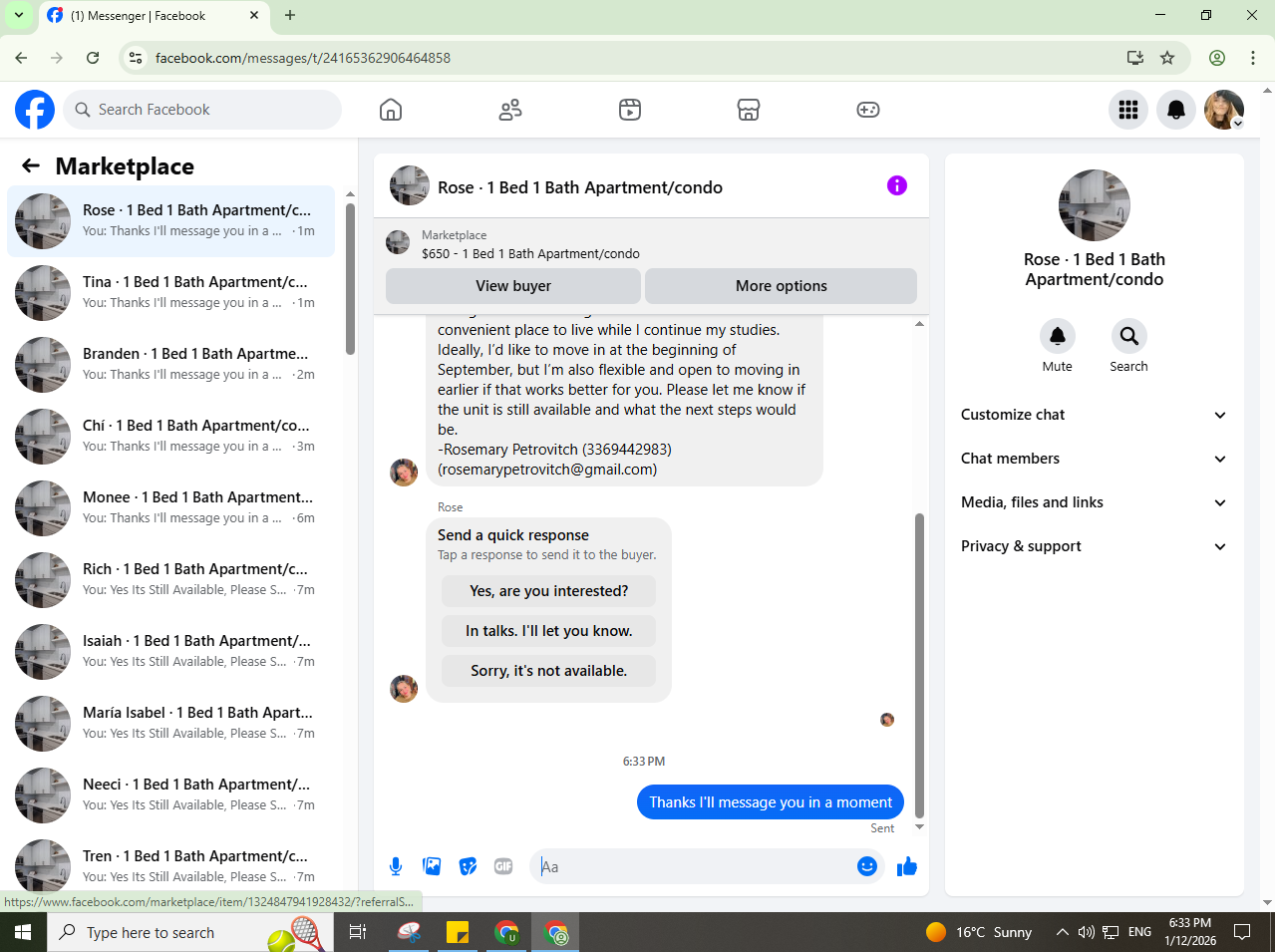This screenshot has width=1275, height=952.
Task: Click the "Thanks I'll message you in a moment" bubble
Action: tap(771, 801)
